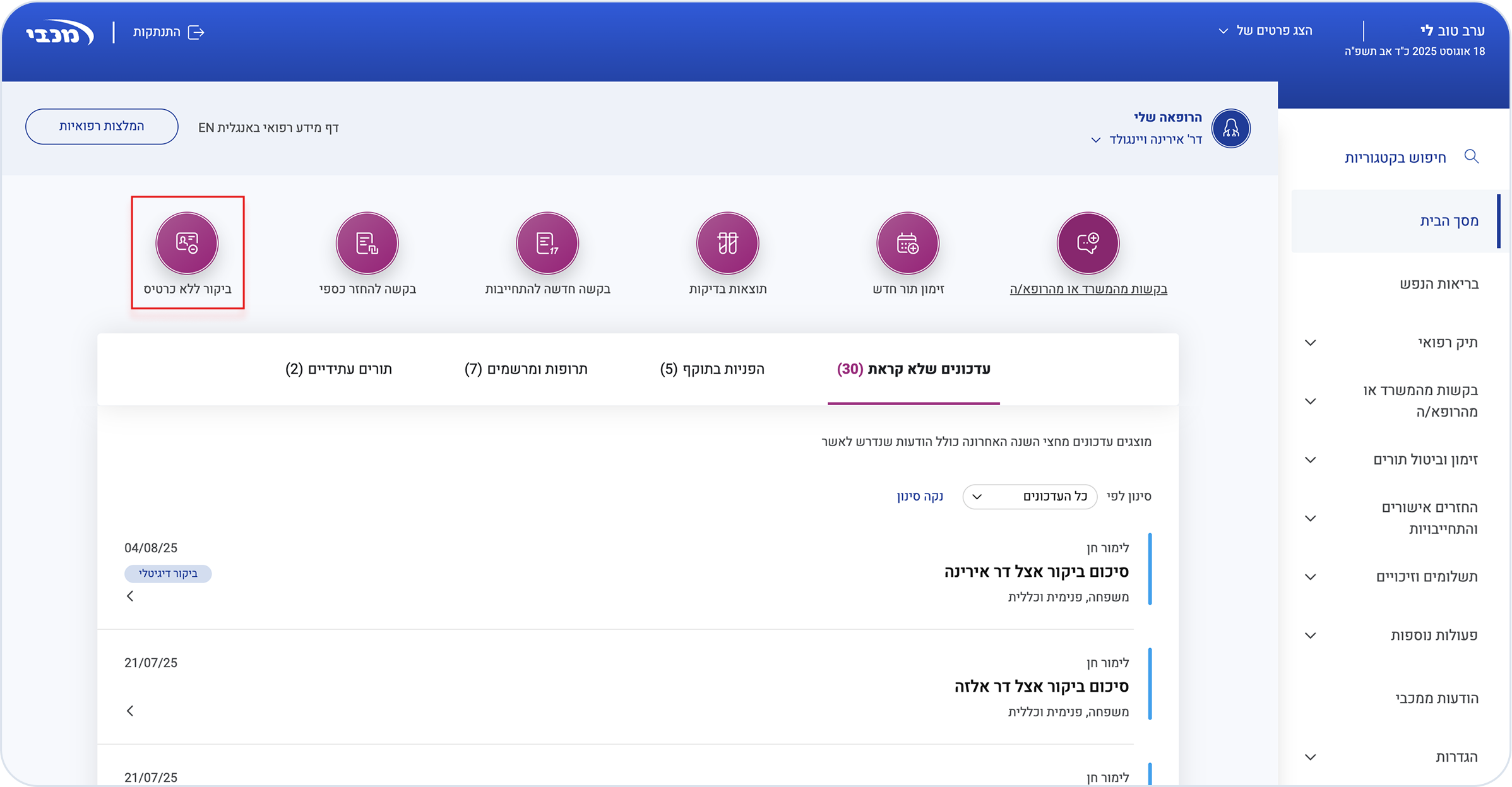
Task: Open requests from office or doctor icon
Action: pos(1088,243)
